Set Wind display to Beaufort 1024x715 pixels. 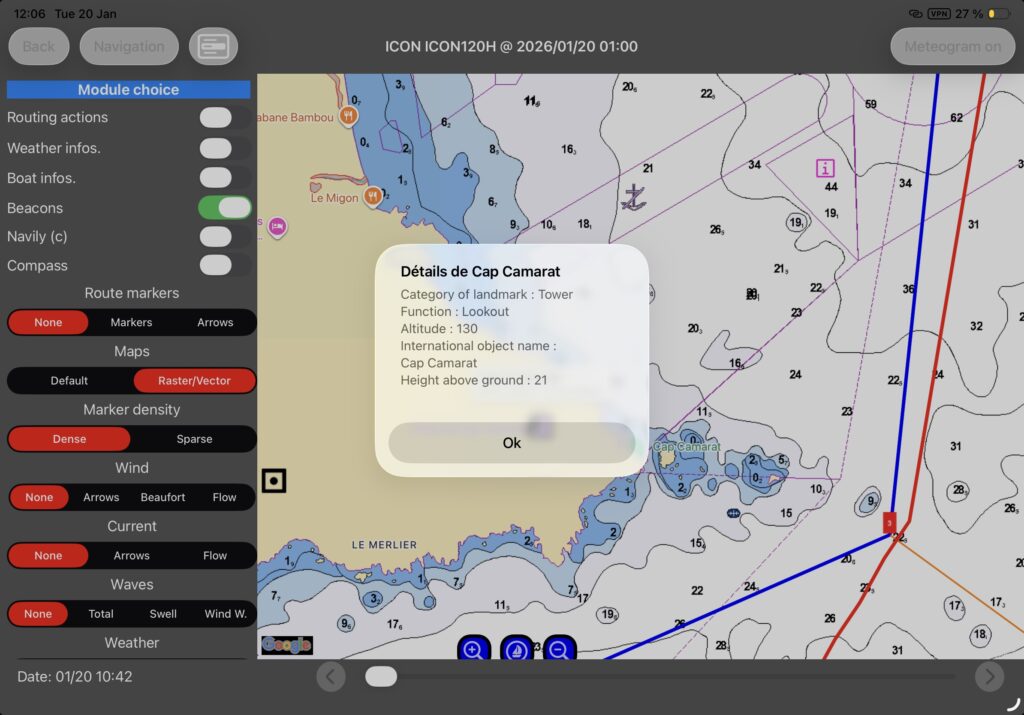coord(163,497)
